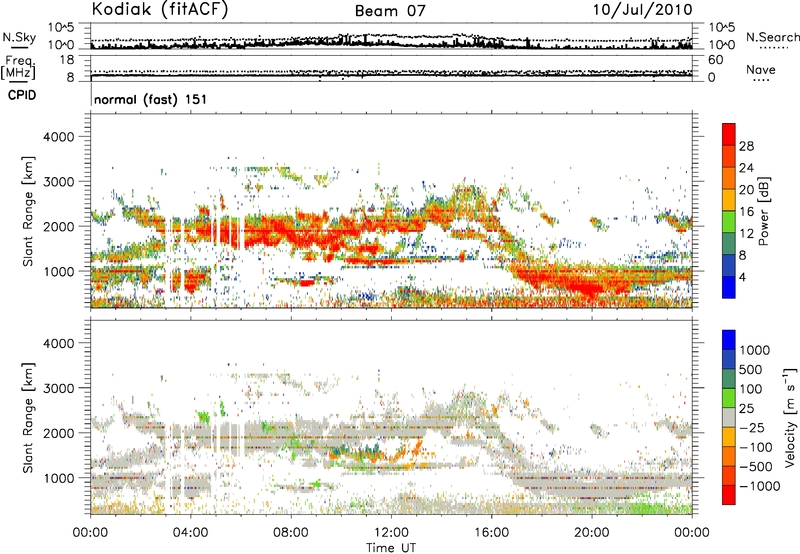Click Slant Range [km] label of power panel
Image resolution: width=800 pixels, height=554 pixels.
[x=28, y=211]
